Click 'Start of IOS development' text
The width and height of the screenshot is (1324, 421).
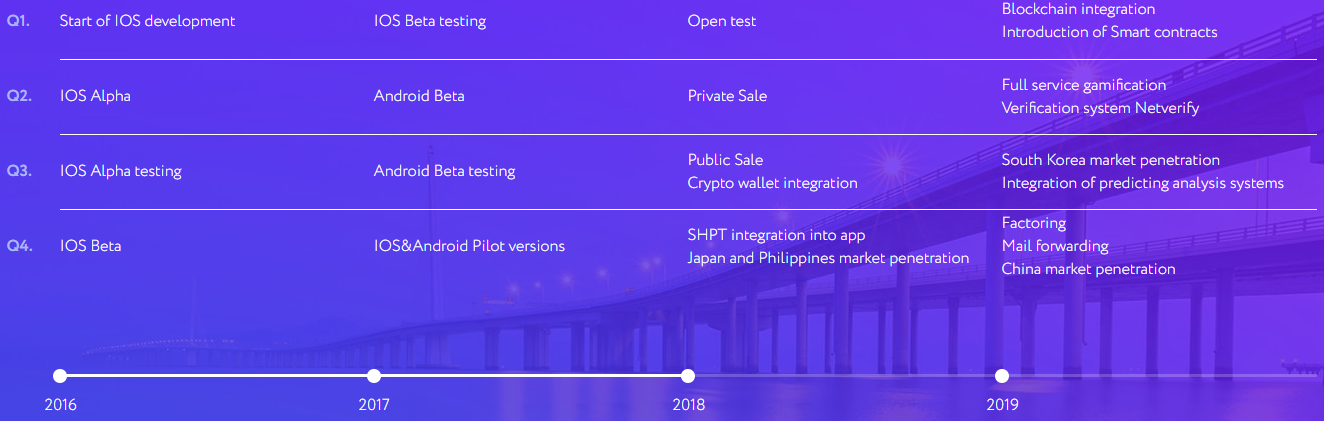148,20
